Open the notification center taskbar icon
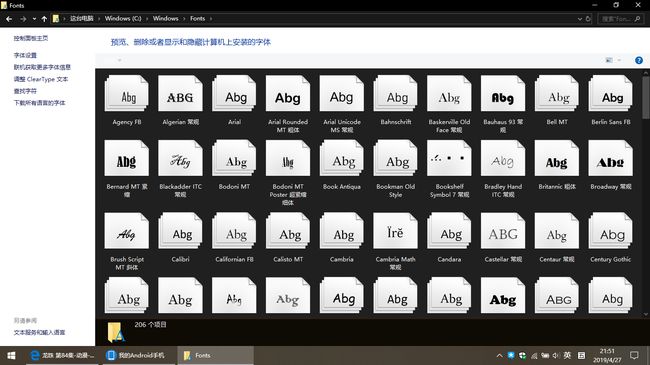 [634, 355]
